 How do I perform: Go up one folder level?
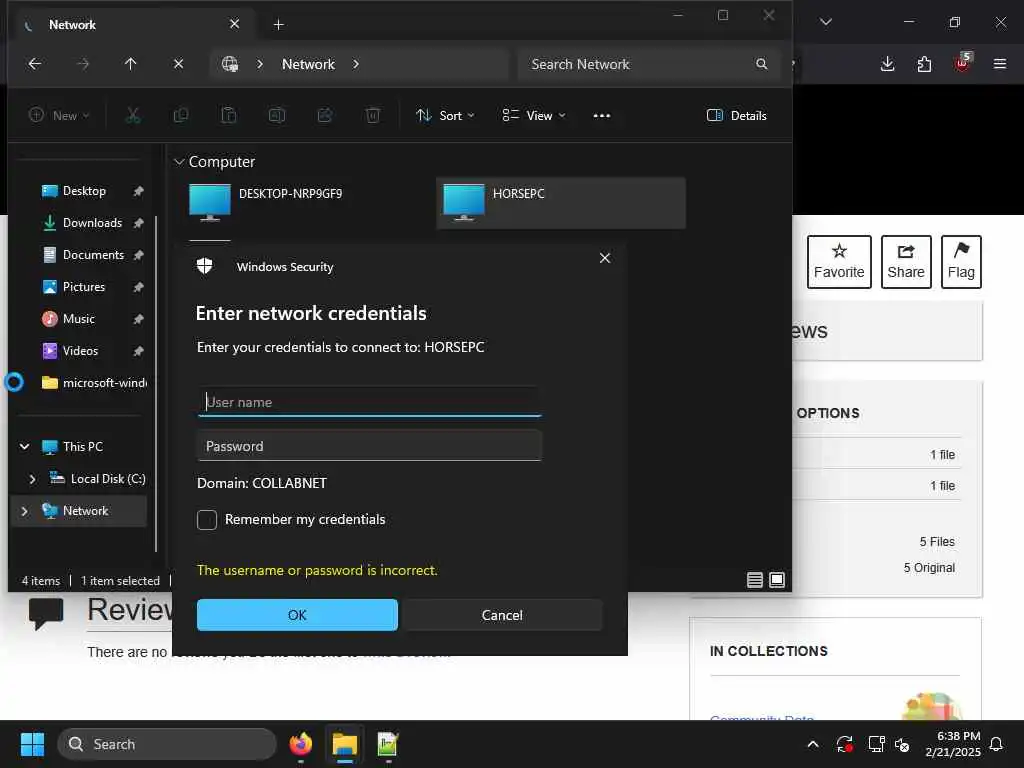tap(131, 64)
